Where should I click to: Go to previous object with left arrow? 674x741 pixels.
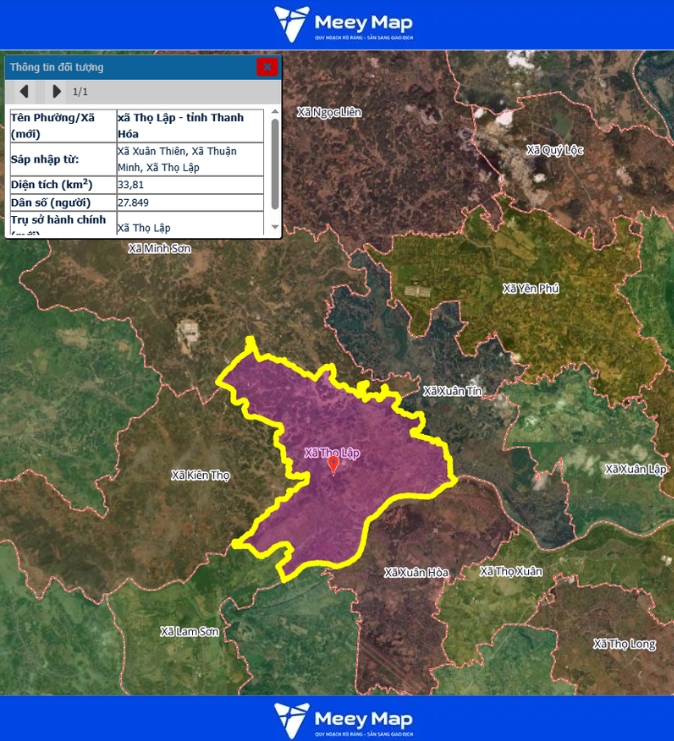coord(24,92)
